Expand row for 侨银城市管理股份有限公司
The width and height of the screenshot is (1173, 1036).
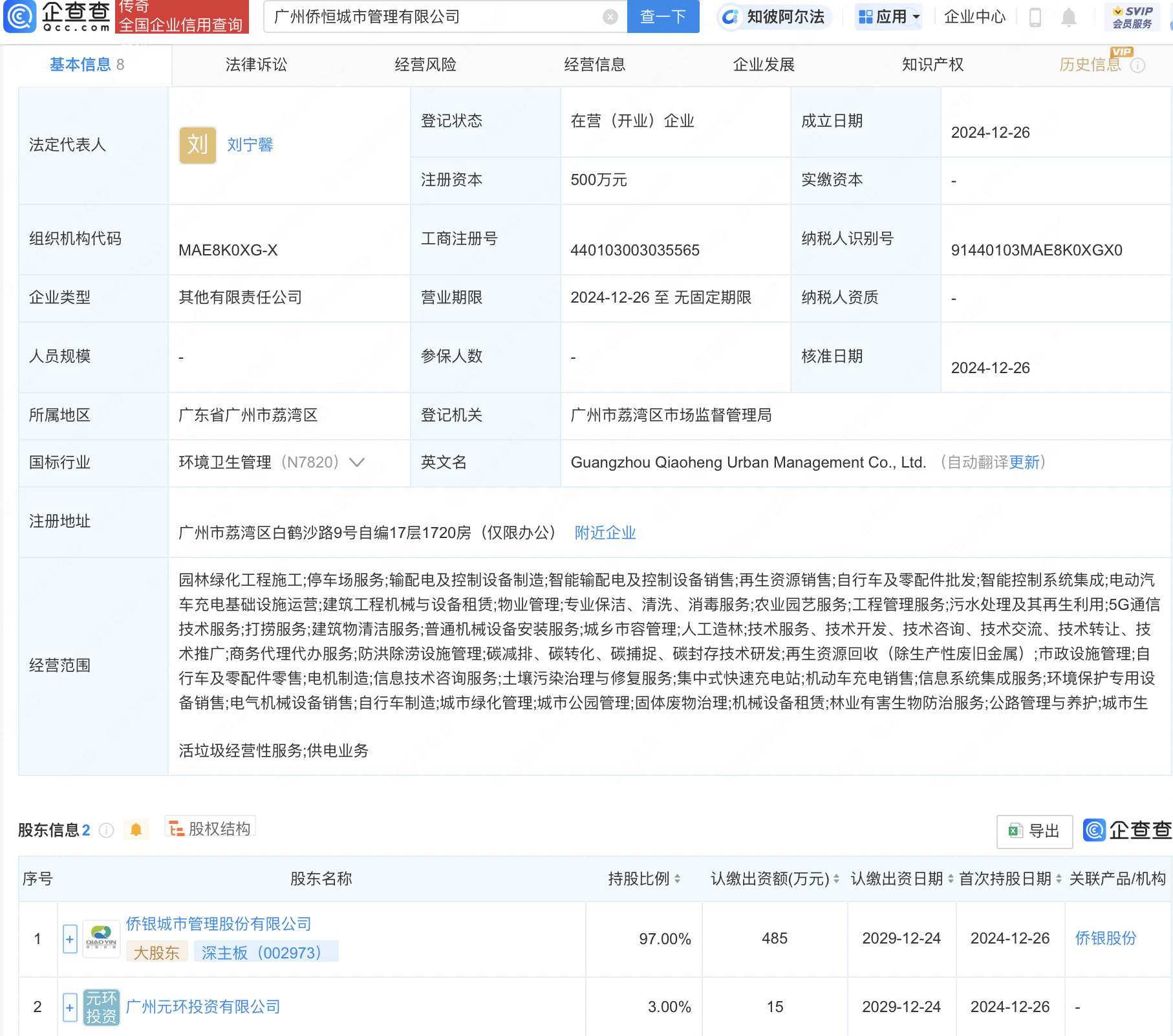tap(70, 939)
